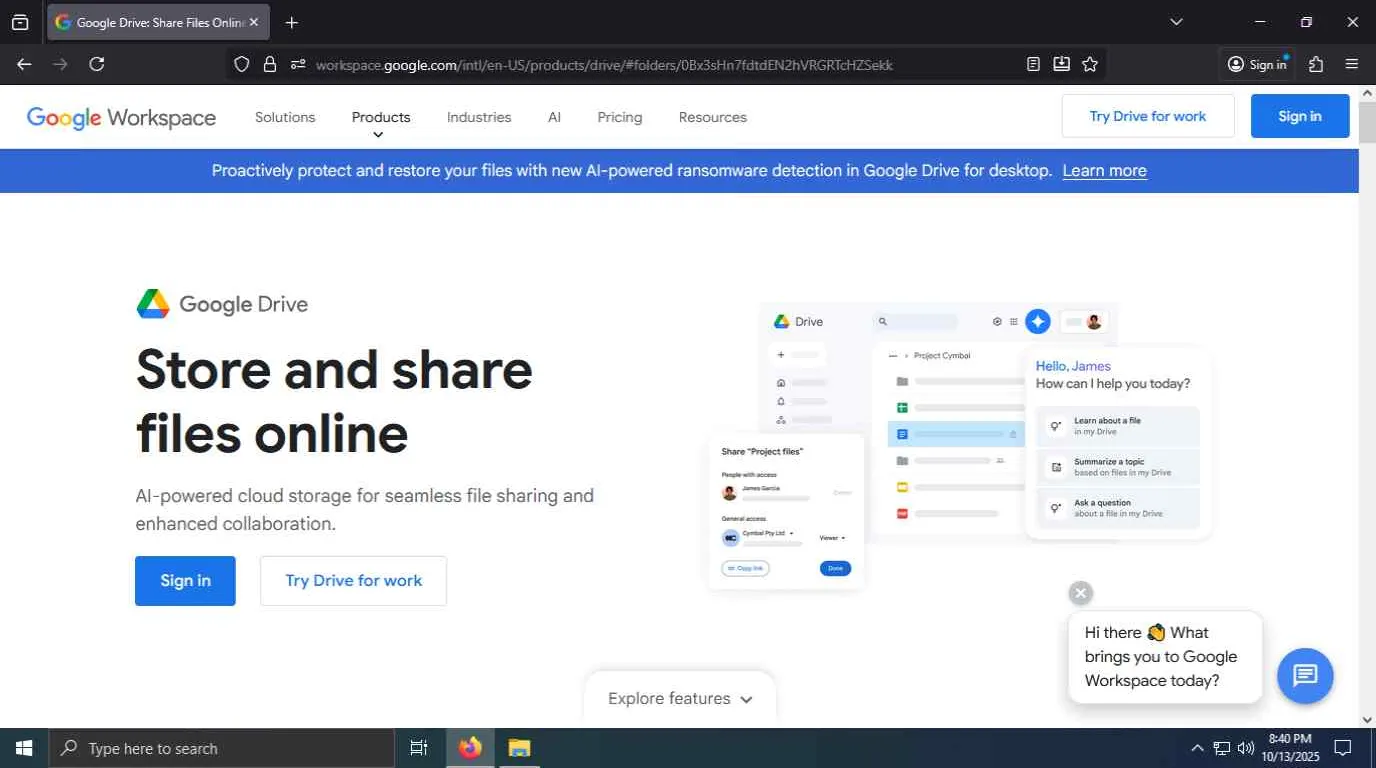1376x768 pixels.
Task: Open the Resources menu
Action: (713, 117)
